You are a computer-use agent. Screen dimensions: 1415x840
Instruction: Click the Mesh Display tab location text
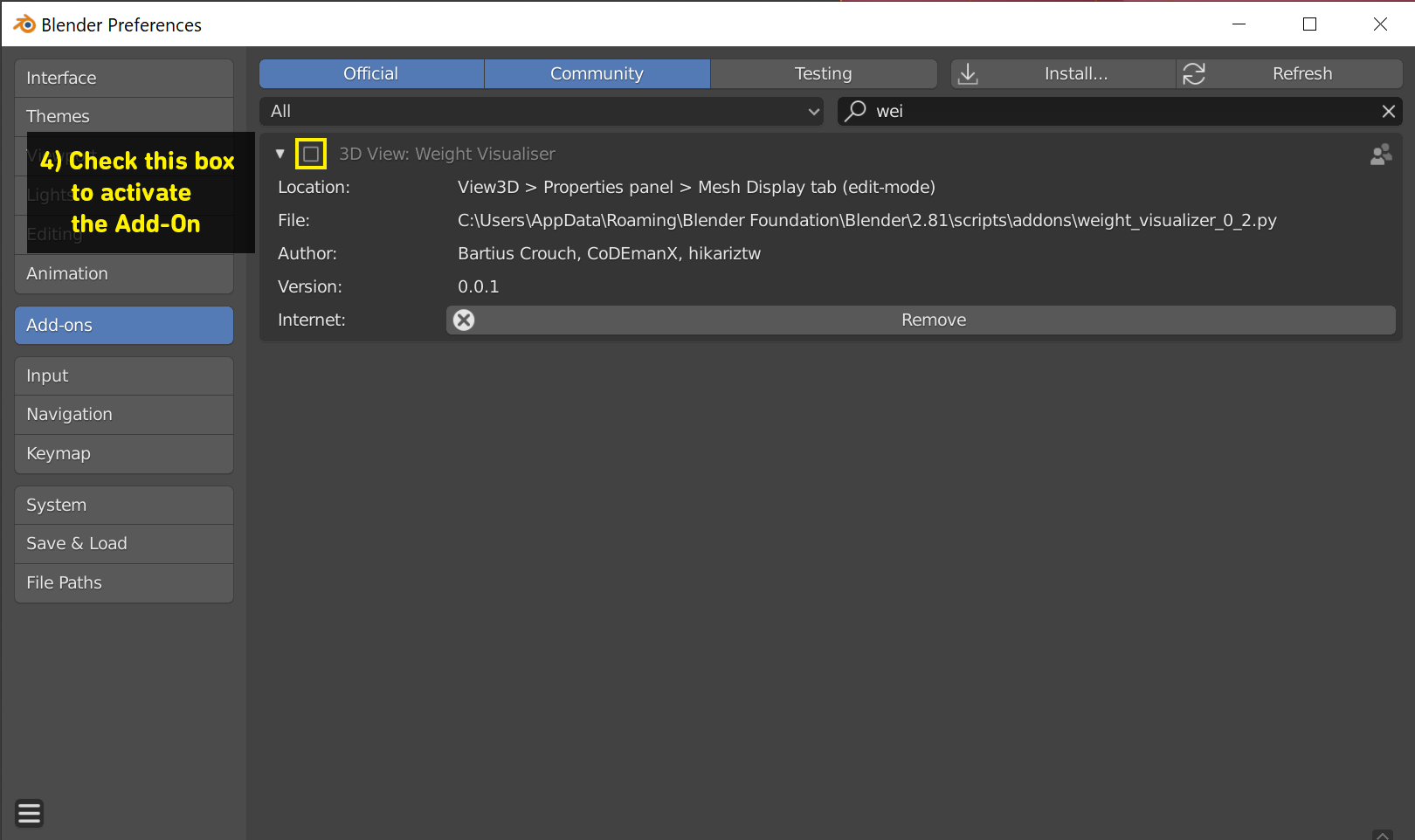696,187
